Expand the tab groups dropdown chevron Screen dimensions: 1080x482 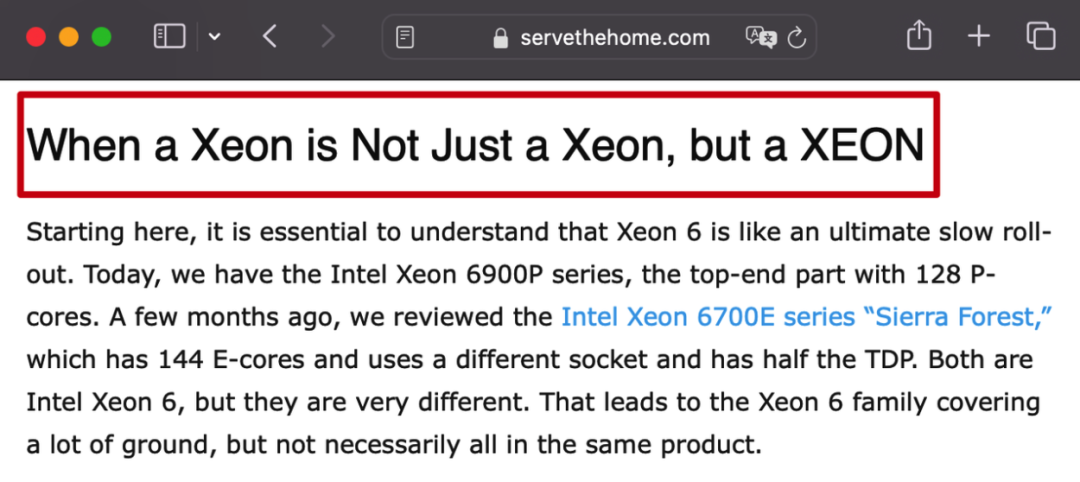point(214,38)
